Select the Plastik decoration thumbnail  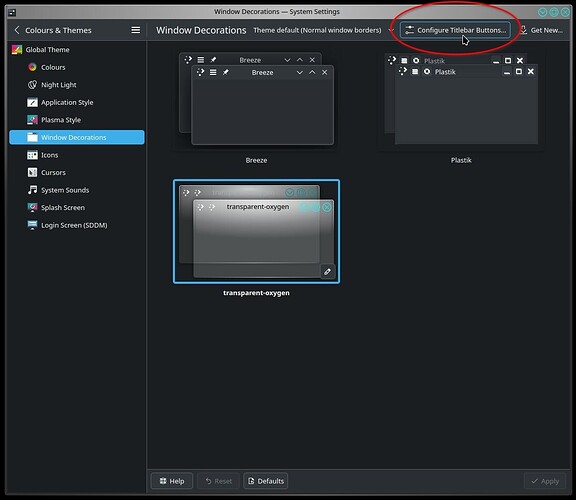click(461, 99)
